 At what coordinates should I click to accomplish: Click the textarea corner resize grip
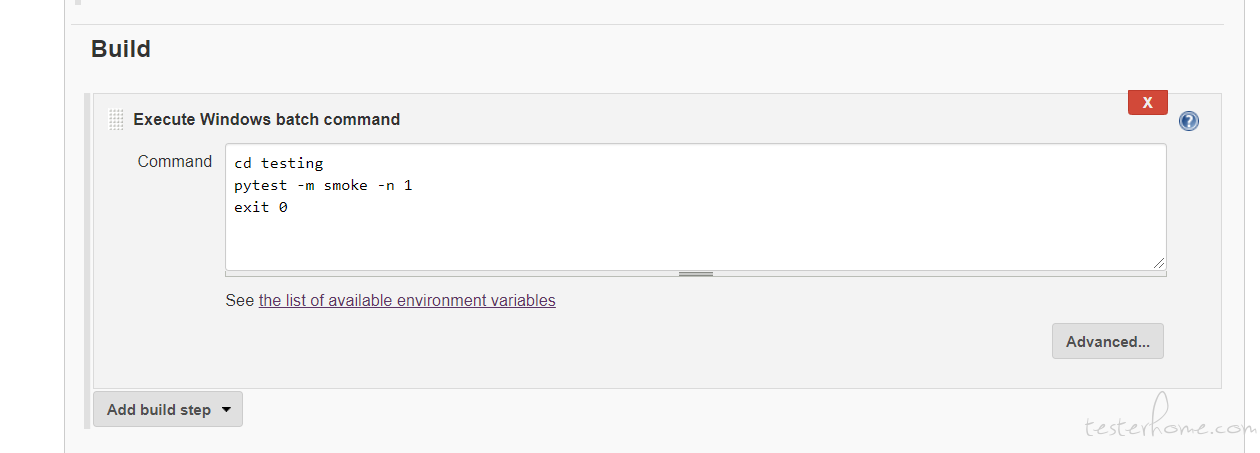pyautogui.click(x=1158, y=262)
